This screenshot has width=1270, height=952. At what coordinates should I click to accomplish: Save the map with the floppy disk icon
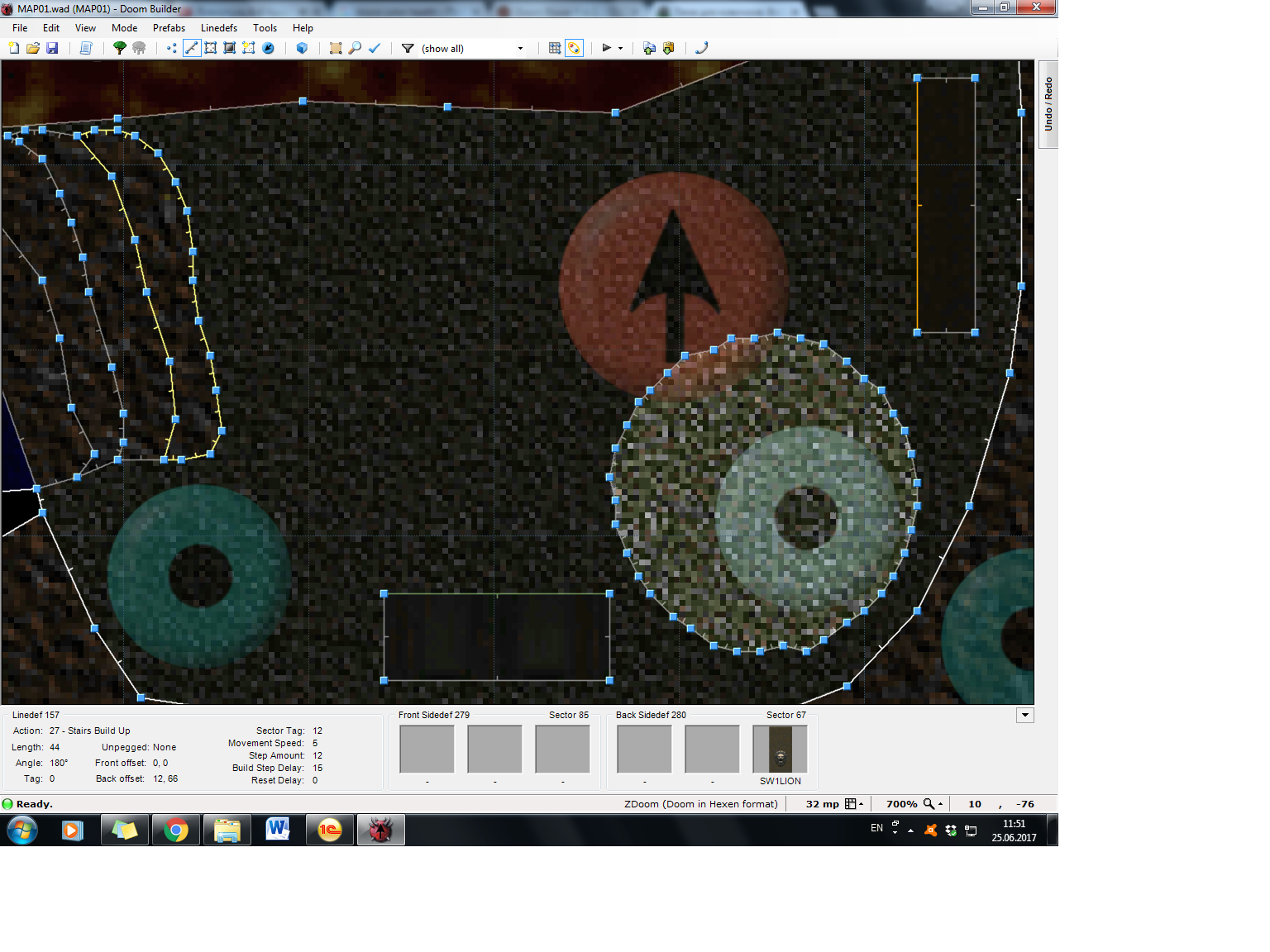pos(52,48)
